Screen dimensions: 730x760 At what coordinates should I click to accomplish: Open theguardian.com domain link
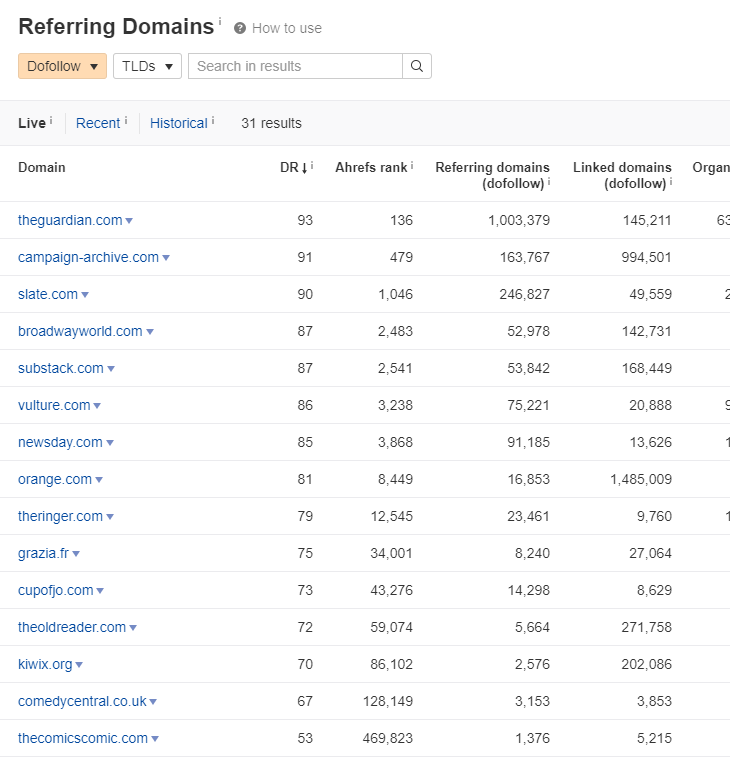click(70, 220)
